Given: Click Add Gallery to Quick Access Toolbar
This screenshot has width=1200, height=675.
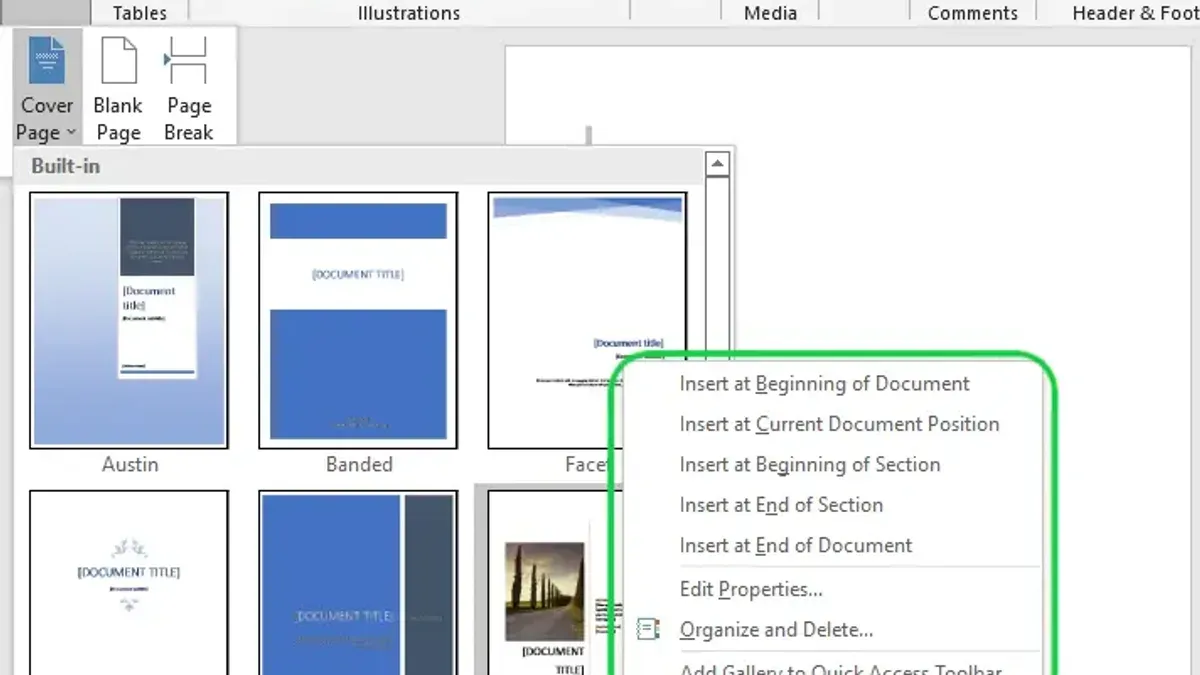Looking at the screenshot, I should click(840, 667).
